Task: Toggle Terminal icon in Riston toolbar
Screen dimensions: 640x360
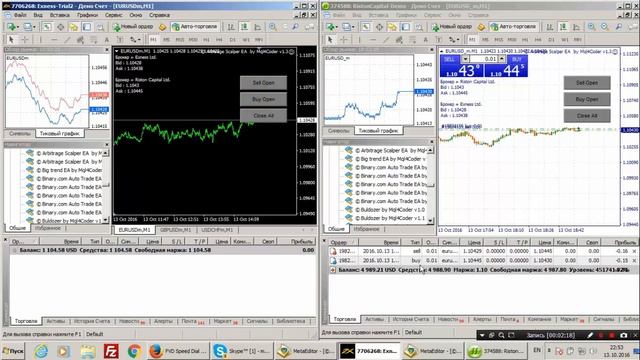Action: click(405, 27)
